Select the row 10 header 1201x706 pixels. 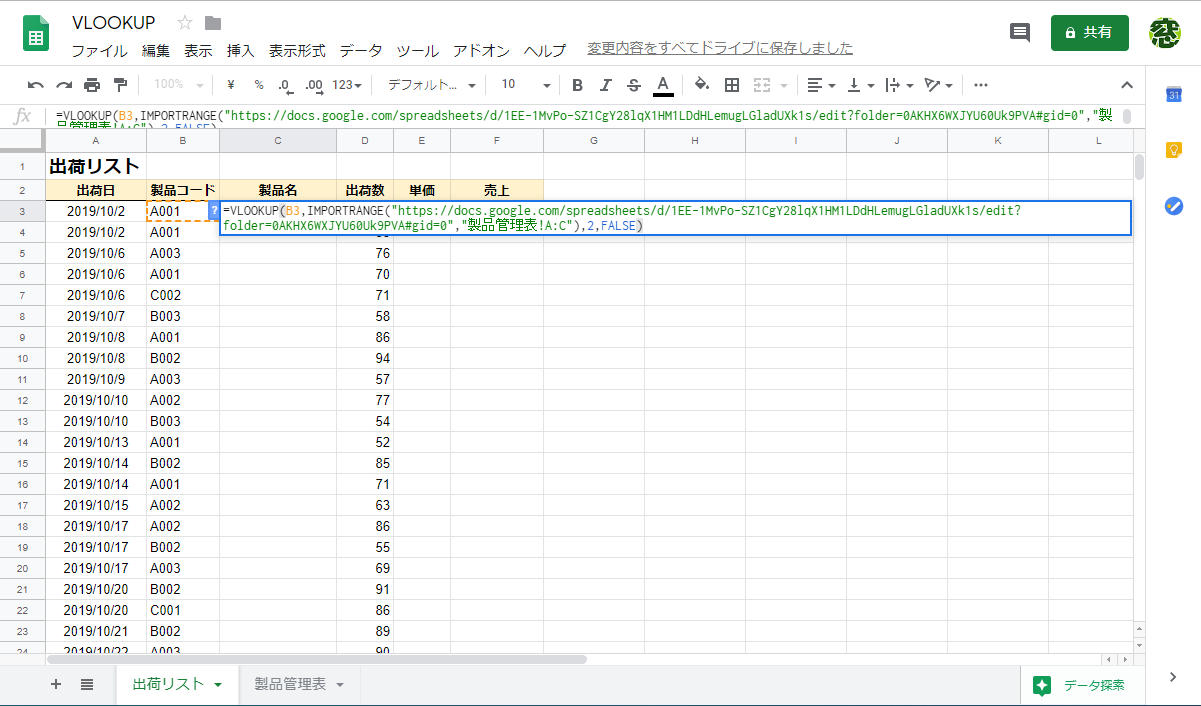22,358
